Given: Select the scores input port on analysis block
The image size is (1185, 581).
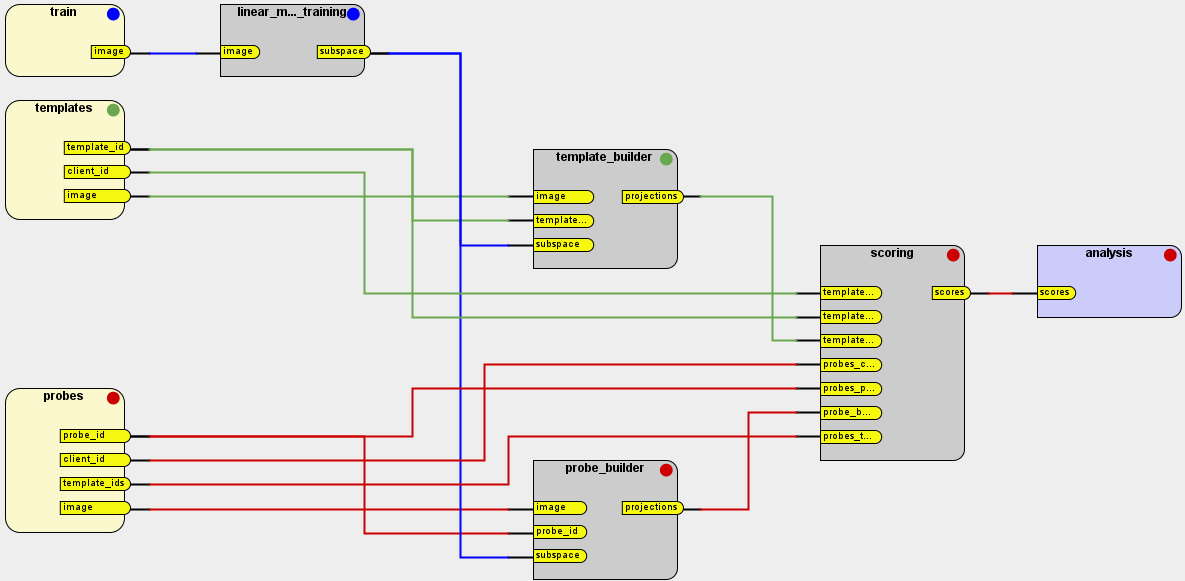Looking at the screenshot, I should (1057, 292).
